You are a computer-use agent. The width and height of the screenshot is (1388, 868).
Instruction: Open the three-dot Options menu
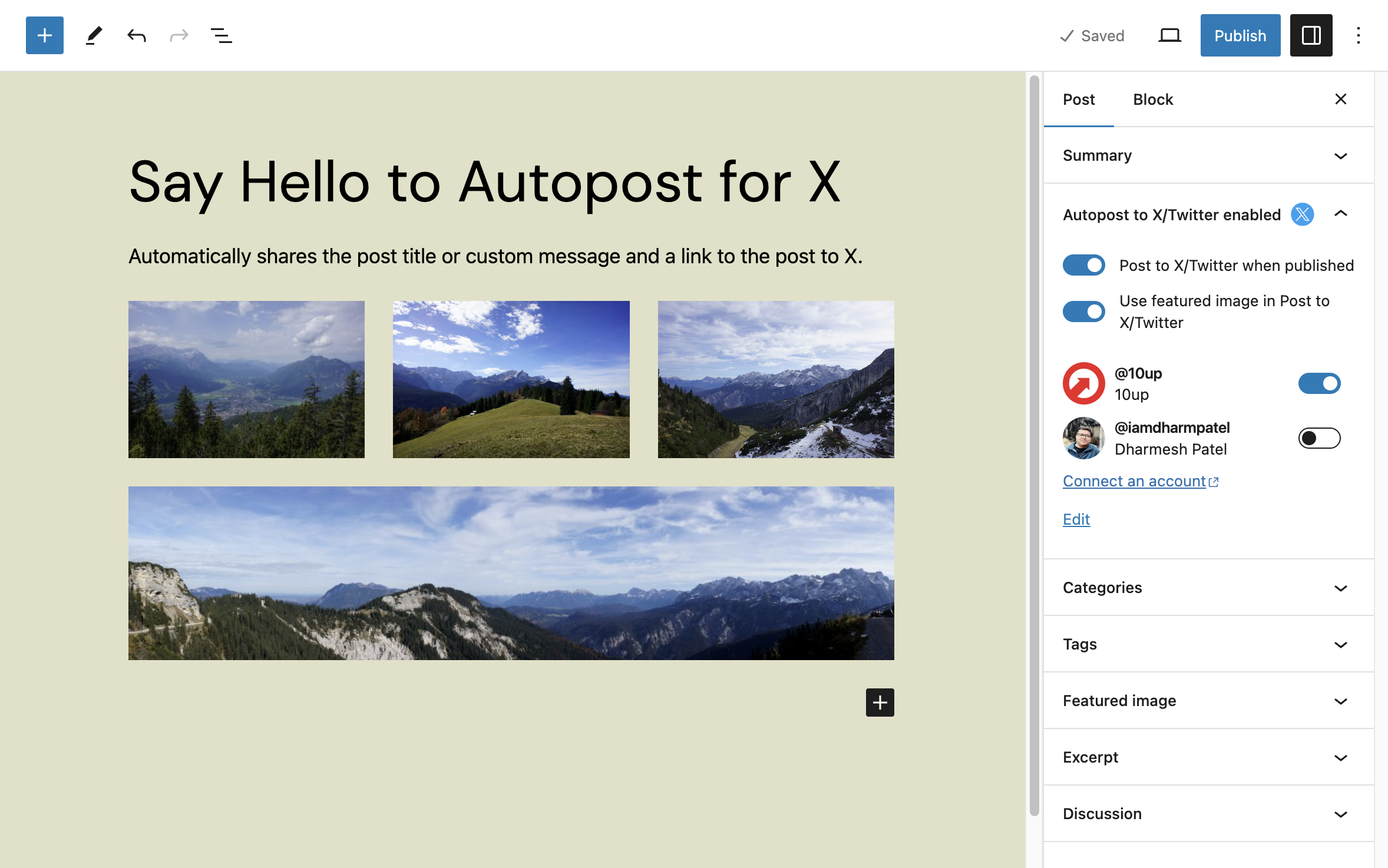pyautogui.click(x=1358, y=35)
